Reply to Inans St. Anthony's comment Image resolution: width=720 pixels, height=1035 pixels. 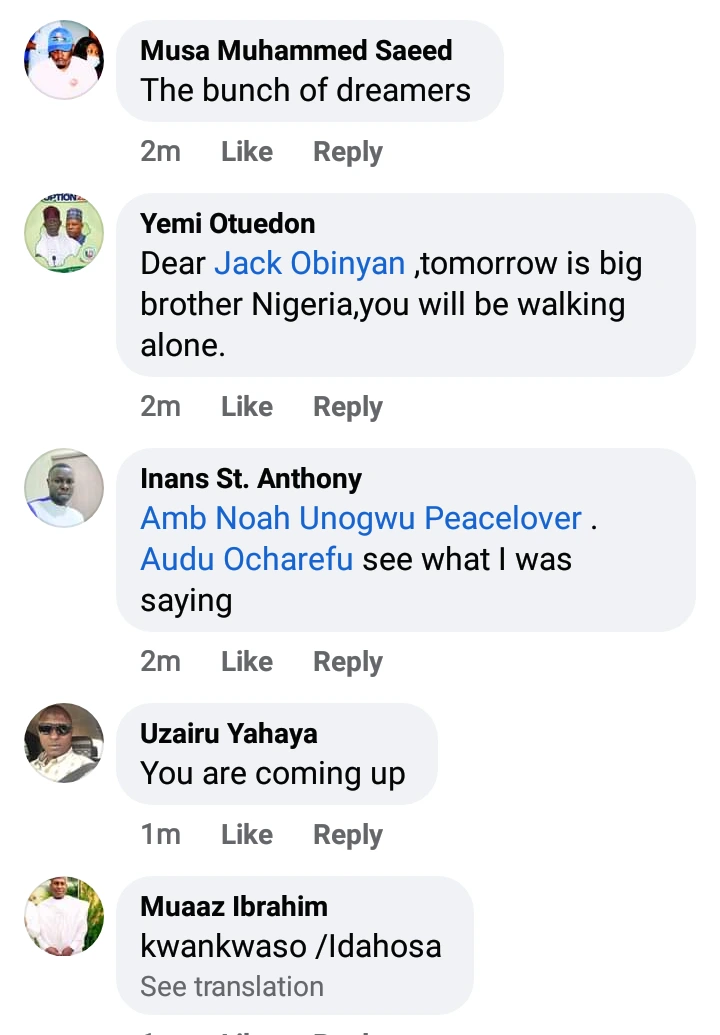click(x=348, y=662)
